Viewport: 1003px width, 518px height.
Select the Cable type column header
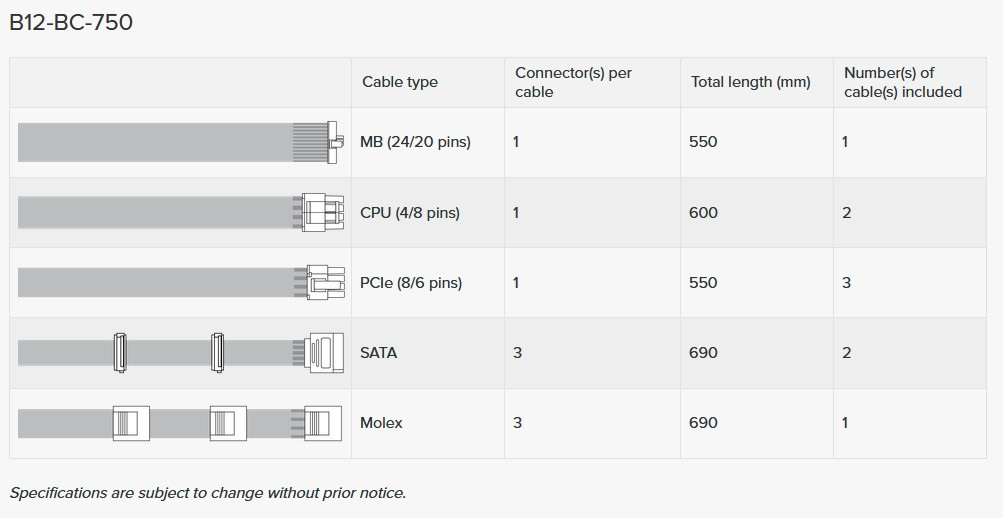(400, 82)
